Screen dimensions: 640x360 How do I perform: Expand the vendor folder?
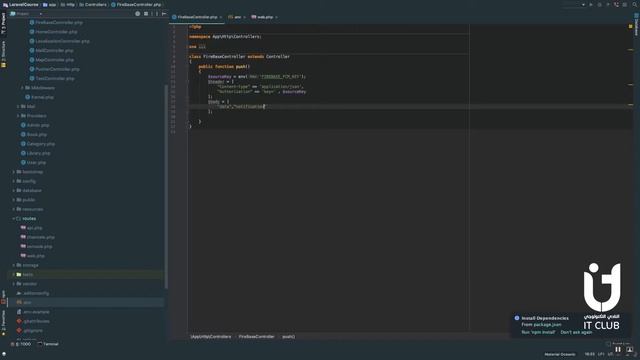click(13, 284)
